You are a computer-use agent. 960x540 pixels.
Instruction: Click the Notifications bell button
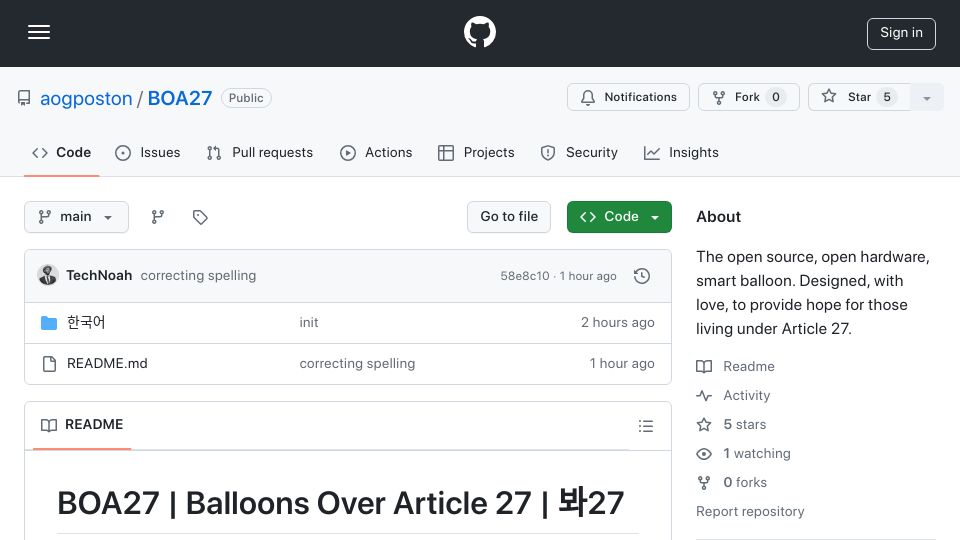point(628,97)
